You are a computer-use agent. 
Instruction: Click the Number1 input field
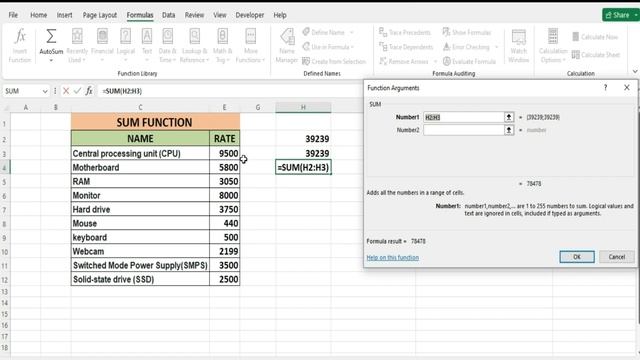464,117
